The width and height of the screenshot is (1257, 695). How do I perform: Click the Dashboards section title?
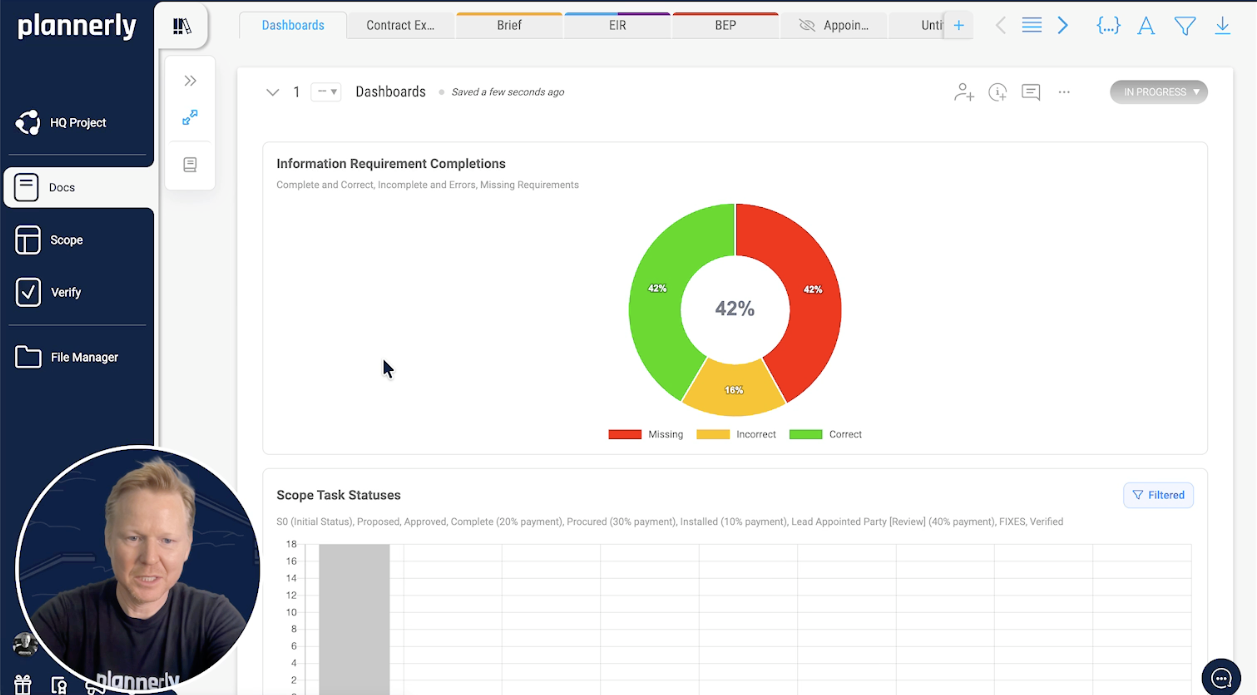(x=391, y=92)
